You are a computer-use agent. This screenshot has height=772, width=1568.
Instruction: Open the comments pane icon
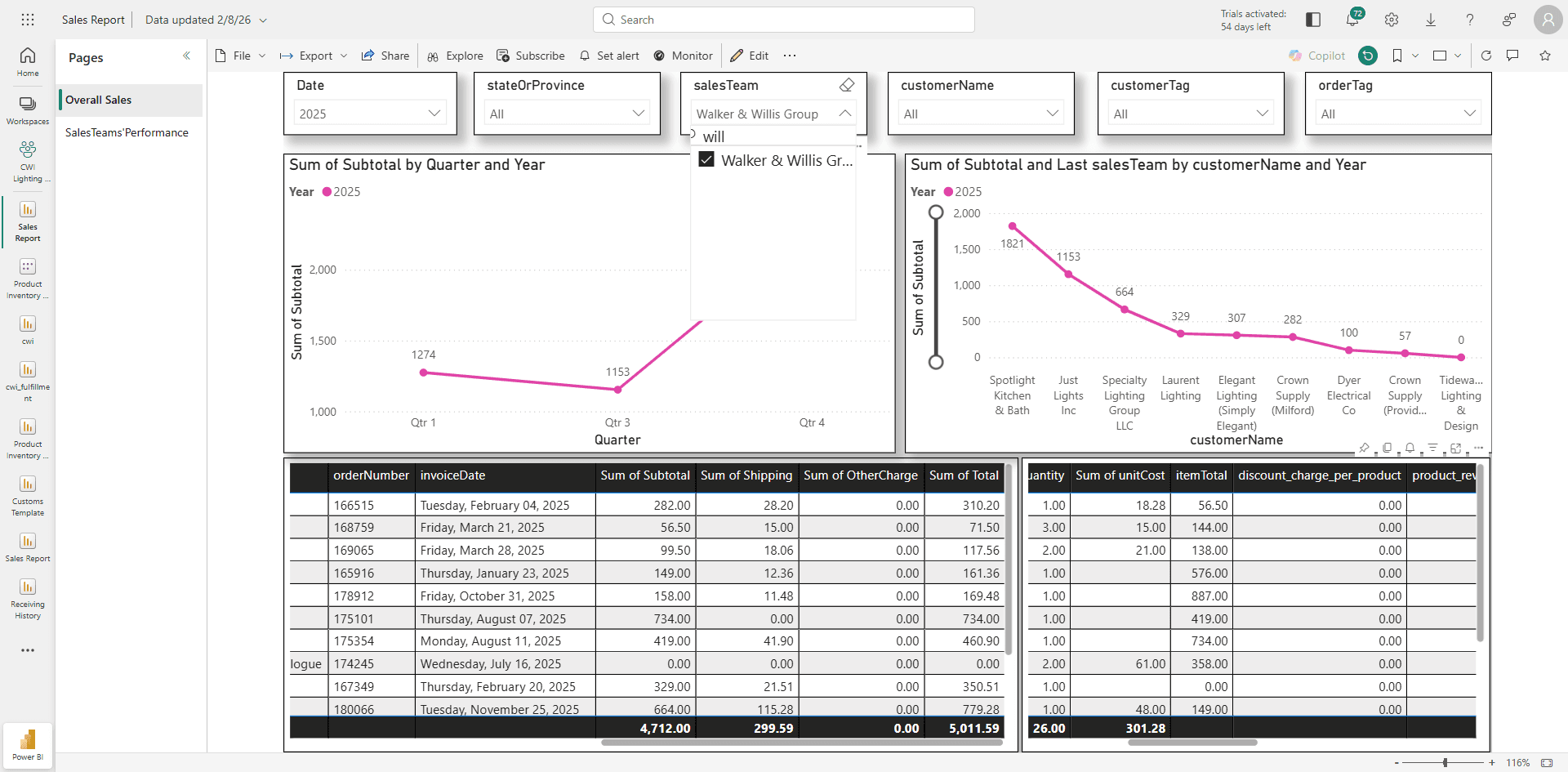1512,56
